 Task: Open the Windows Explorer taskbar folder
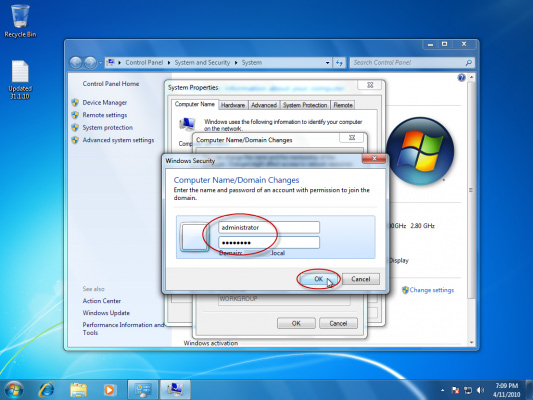tap(78, 390)
